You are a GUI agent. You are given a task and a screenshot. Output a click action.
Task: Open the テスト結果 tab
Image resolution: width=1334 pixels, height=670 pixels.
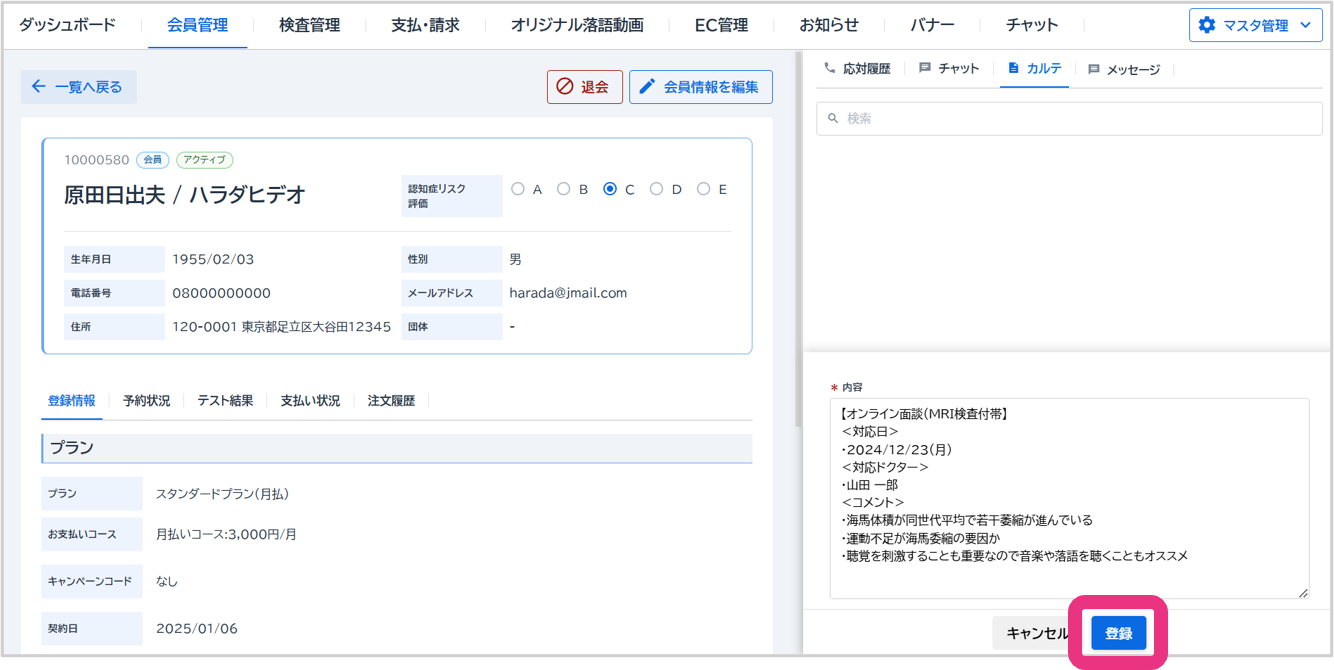[x=225, y=401]
